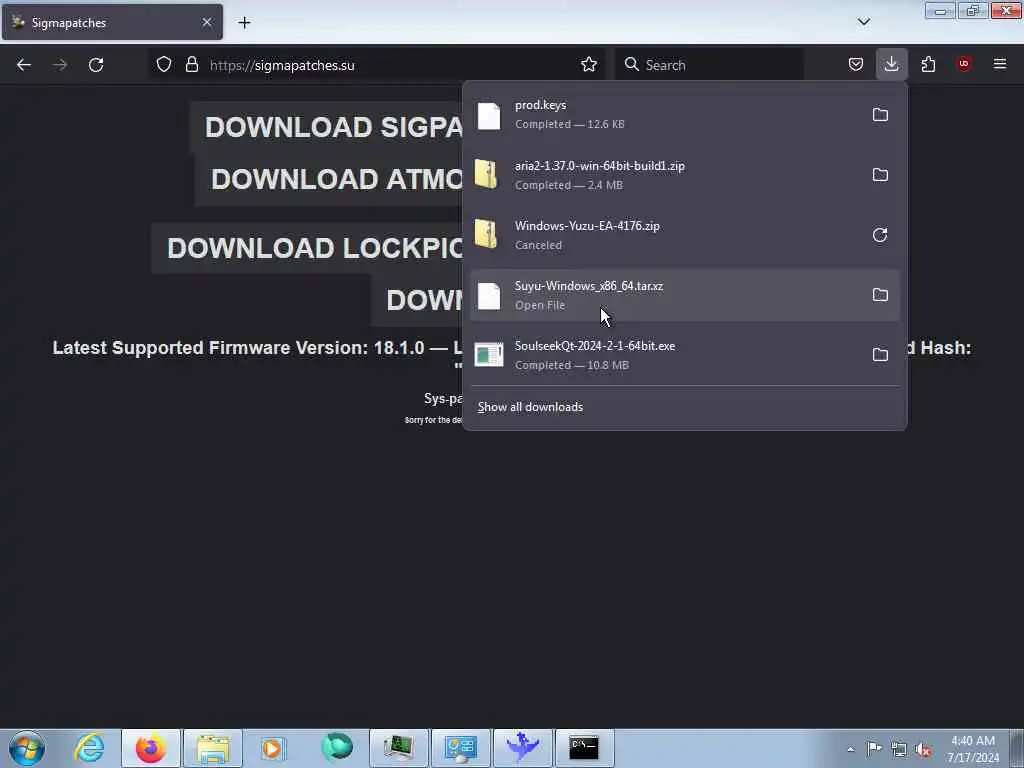Viewport: 1024px width, 768px height.
Task: Open the uBlock Origin extension icon
Action: coord(964,64)
